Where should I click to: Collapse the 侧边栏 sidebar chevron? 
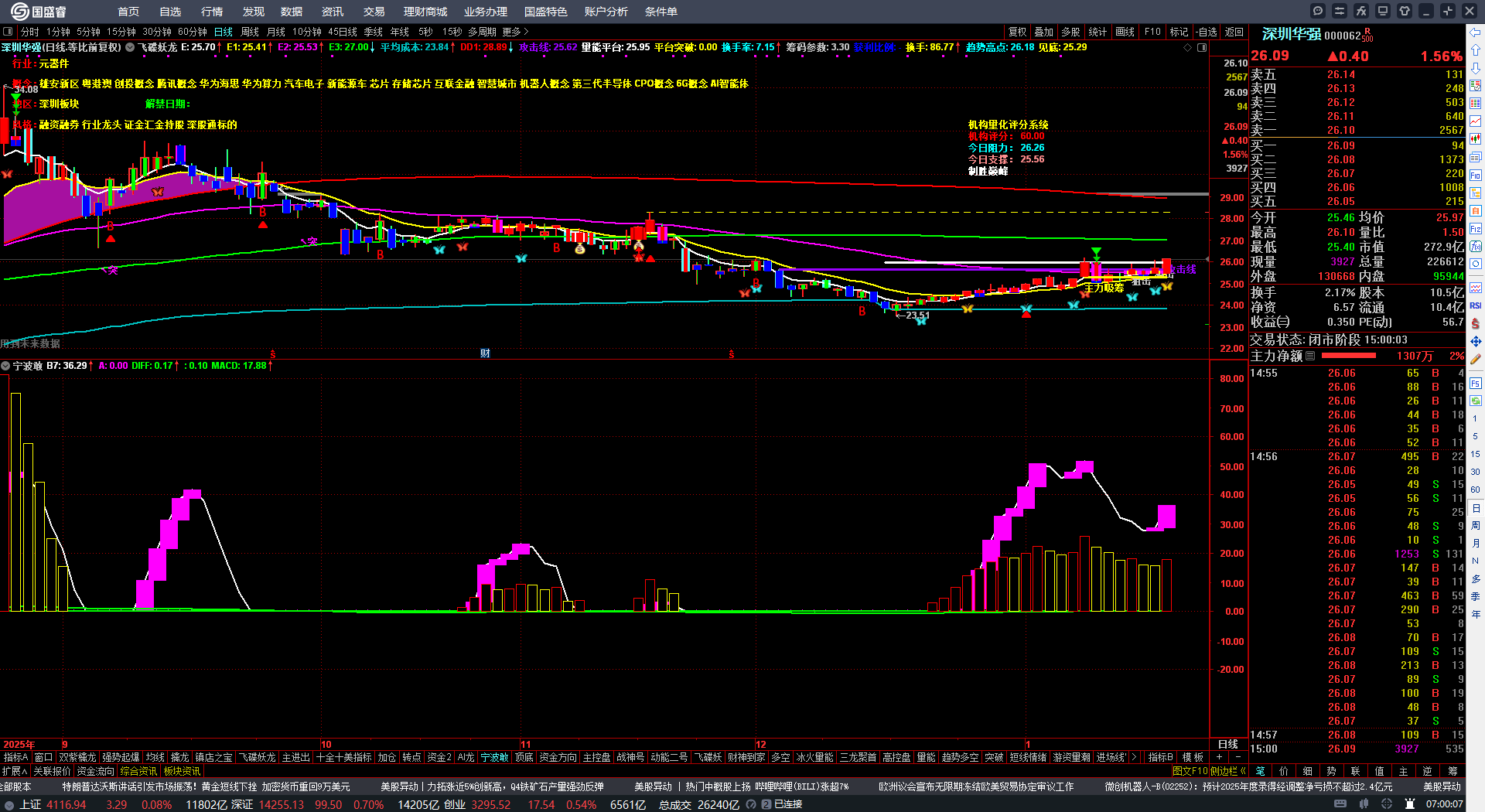coord(1243,771)
